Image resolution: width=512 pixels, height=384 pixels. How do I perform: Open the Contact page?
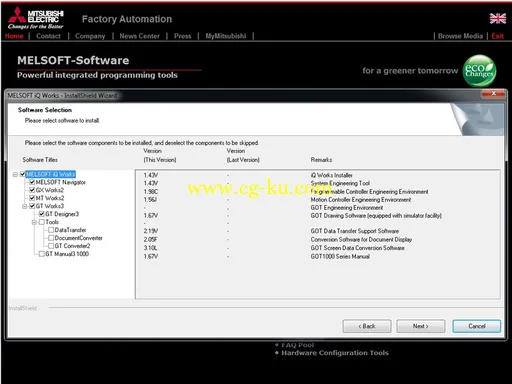click(x=48, y=36)
